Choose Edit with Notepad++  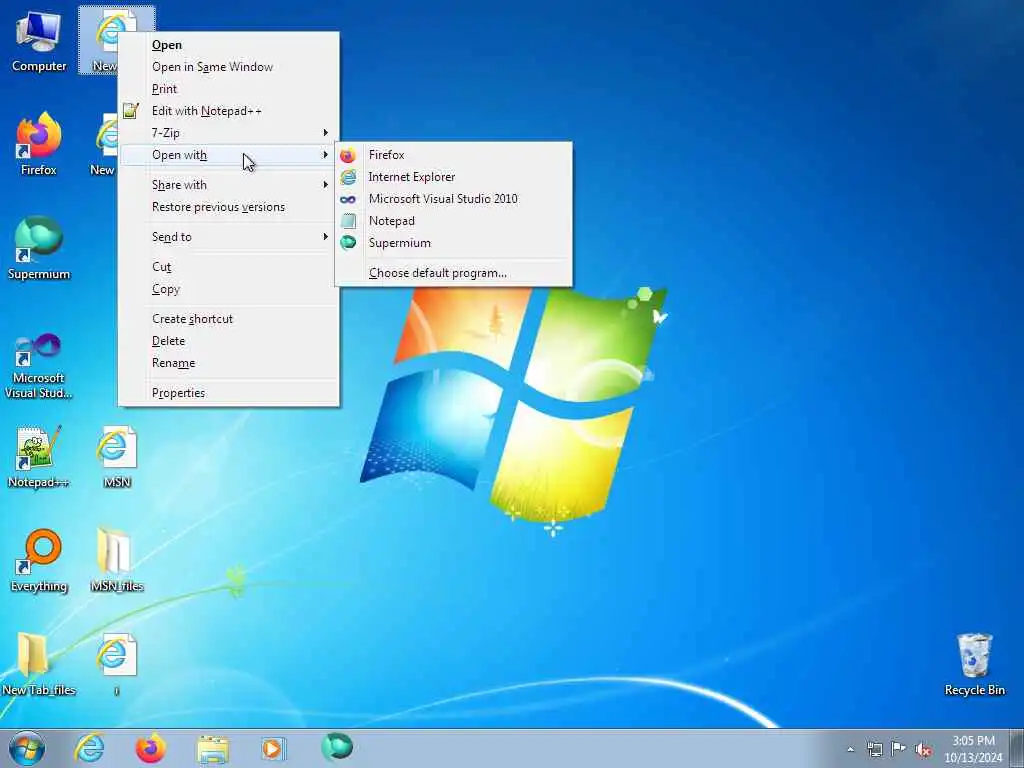[229, 111]
